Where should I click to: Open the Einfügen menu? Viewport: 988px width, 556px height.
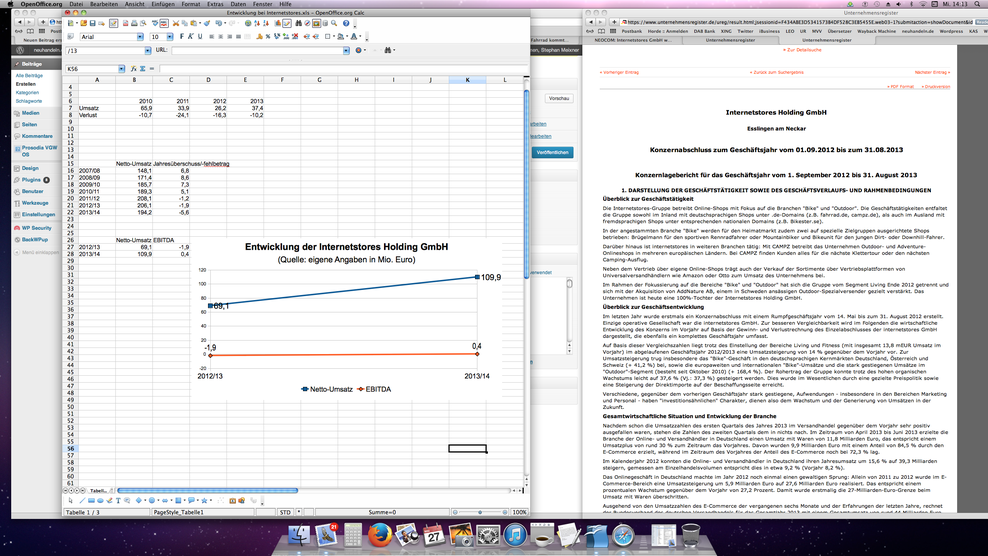pyautogui.click(x=163, y=4)
